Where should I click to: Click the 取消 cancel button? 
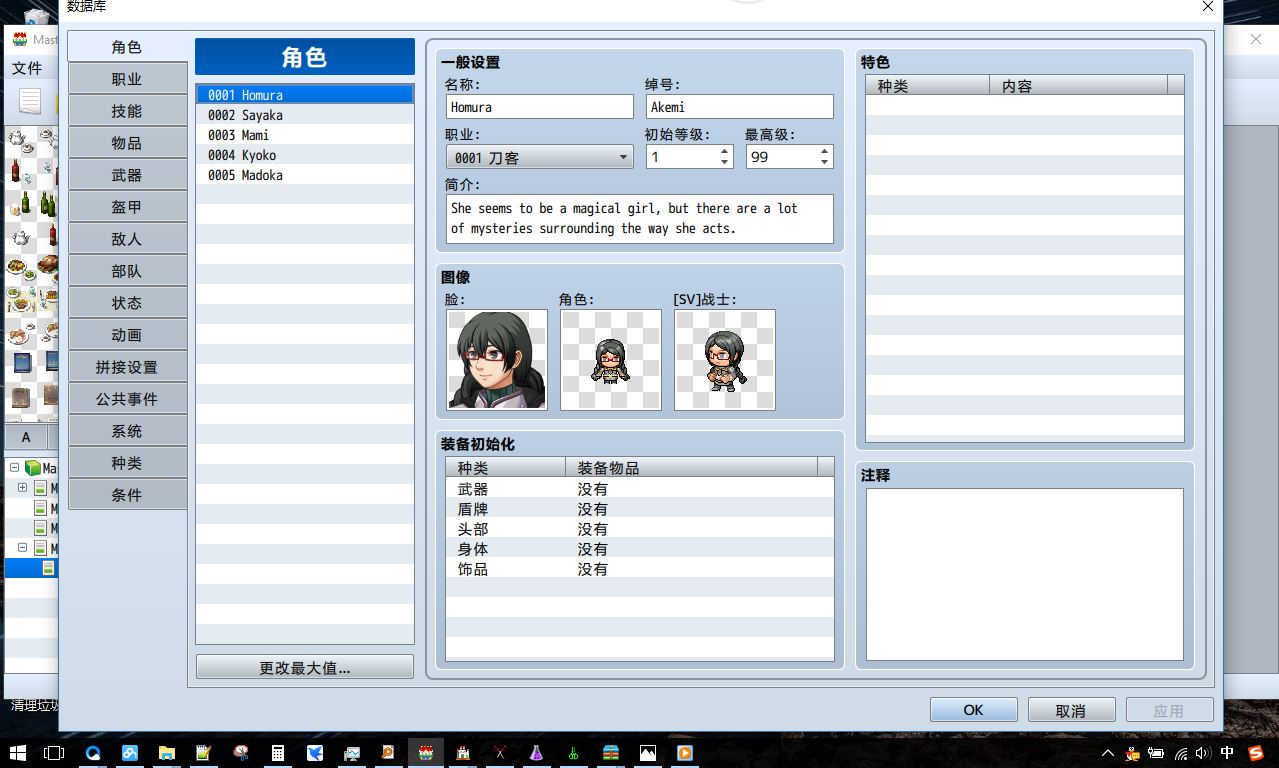coord(1071,710)
